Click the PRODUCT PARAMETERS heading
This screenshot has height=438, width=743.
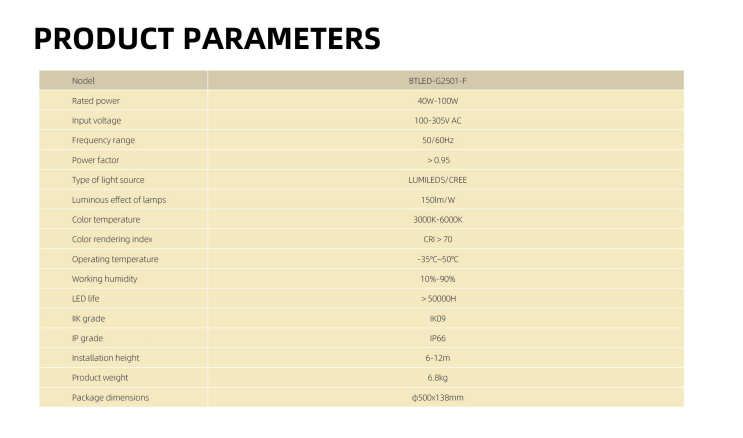207,38
